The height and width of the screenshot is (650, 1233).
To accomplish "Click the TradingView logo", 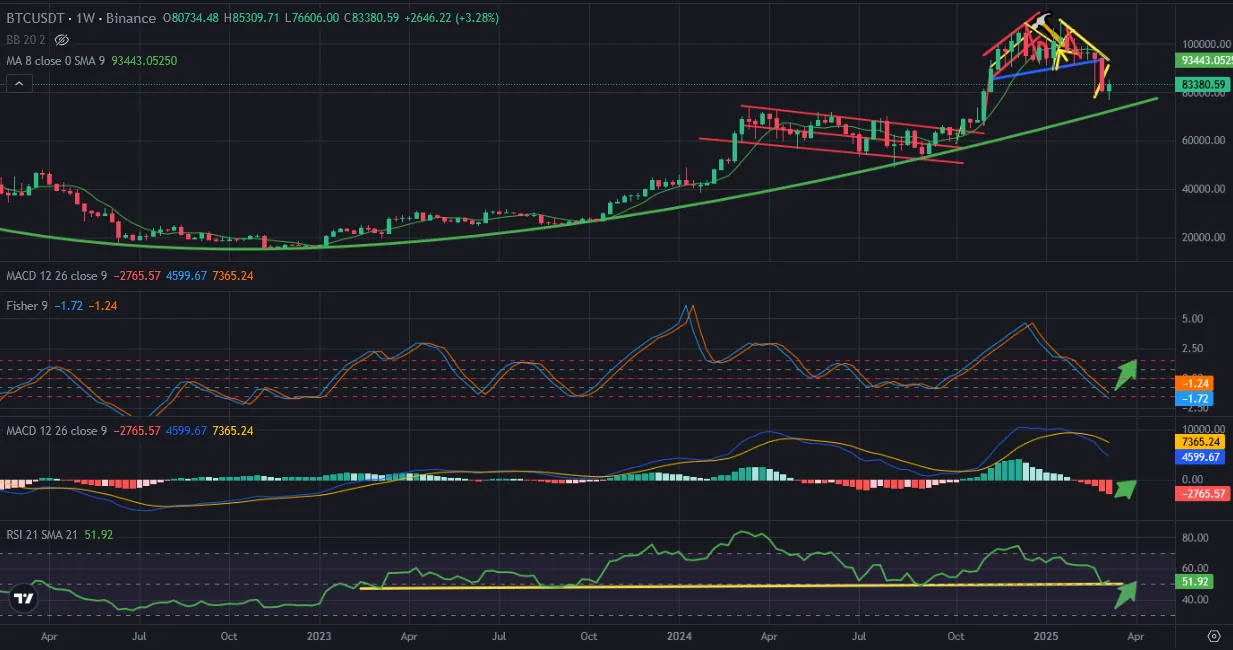I will tap(24, 599).
